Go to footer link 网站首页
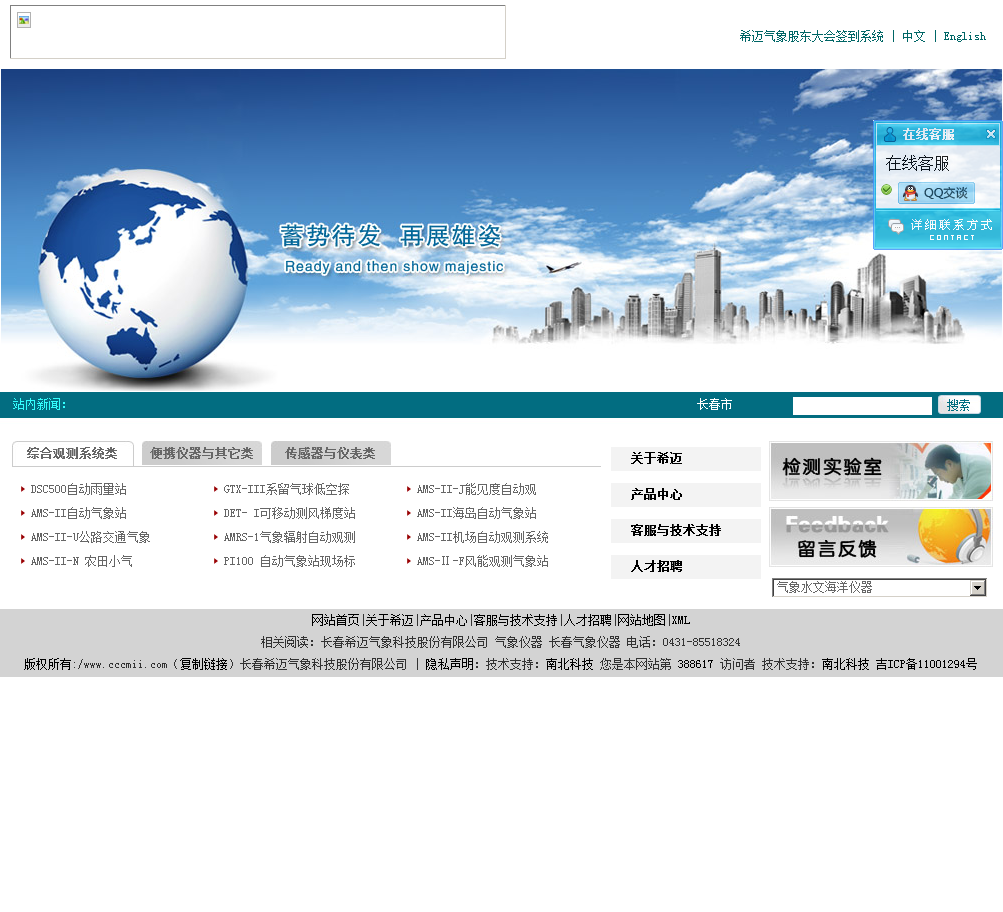Image resolution: width=1003 pixels, height=912 pixels. pyautogui.click(x=335, y=620)
